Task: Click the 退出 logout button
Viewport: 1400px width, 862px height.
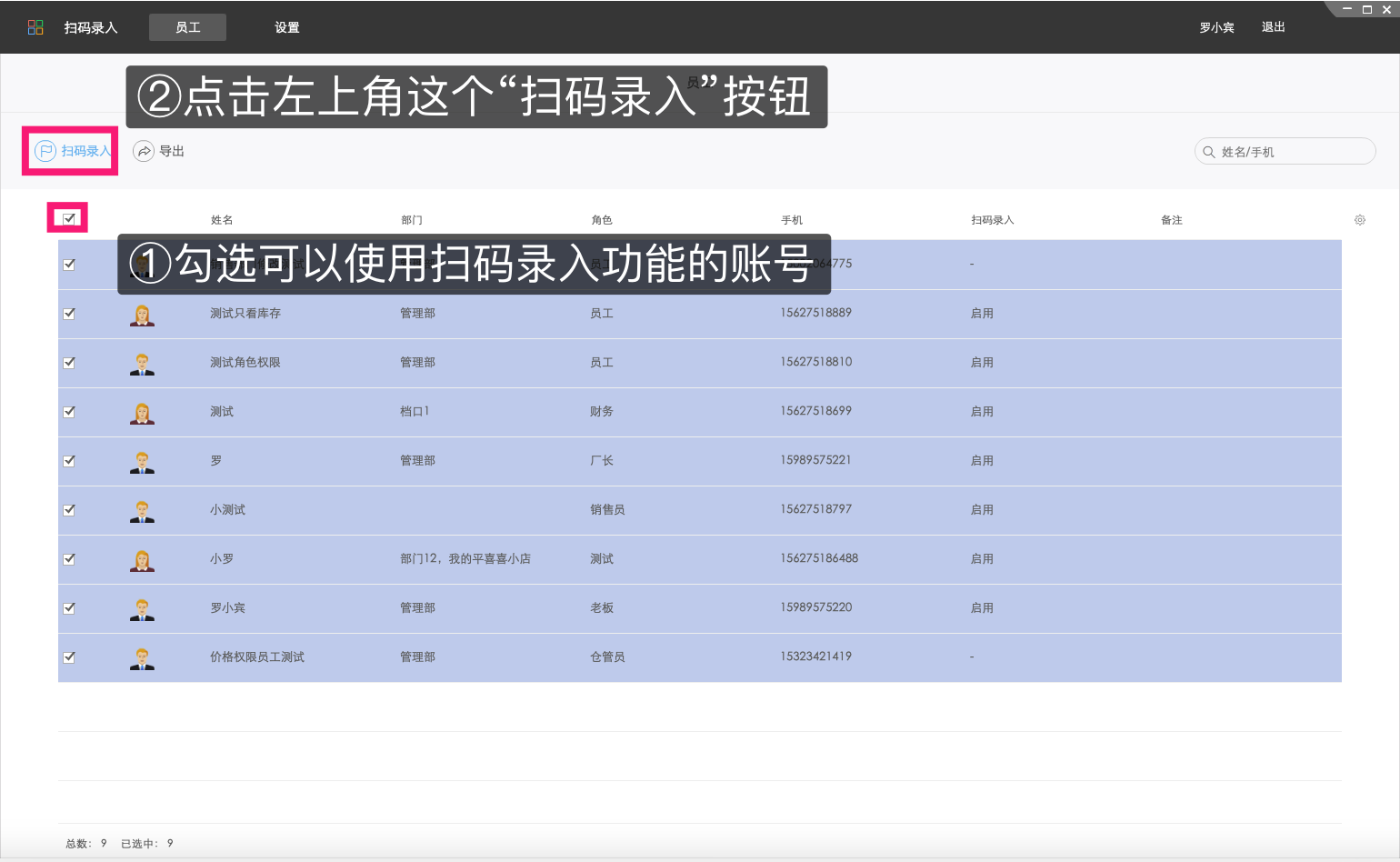Action: [1272, 26]
